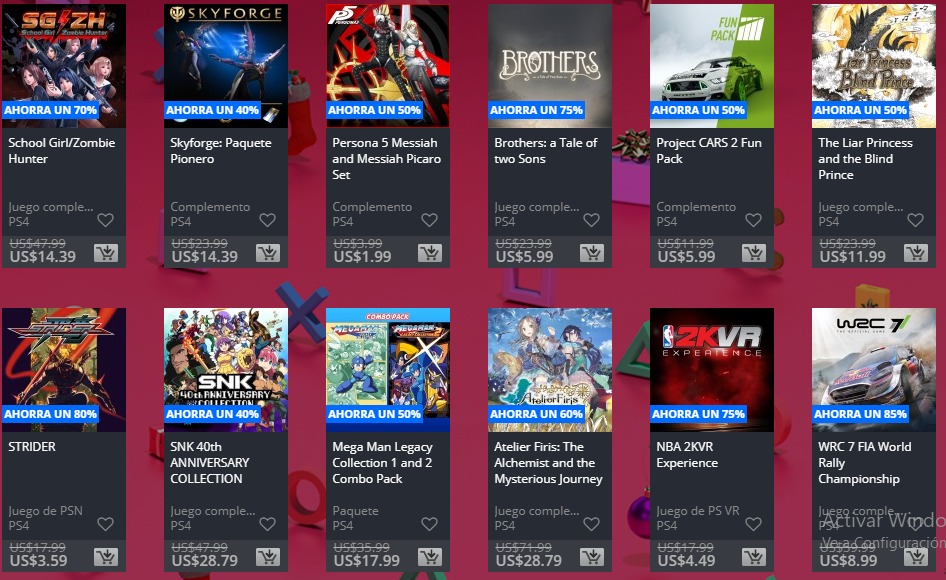Add NBA 2KVR Experience to cart

click(x=754, y=557)
